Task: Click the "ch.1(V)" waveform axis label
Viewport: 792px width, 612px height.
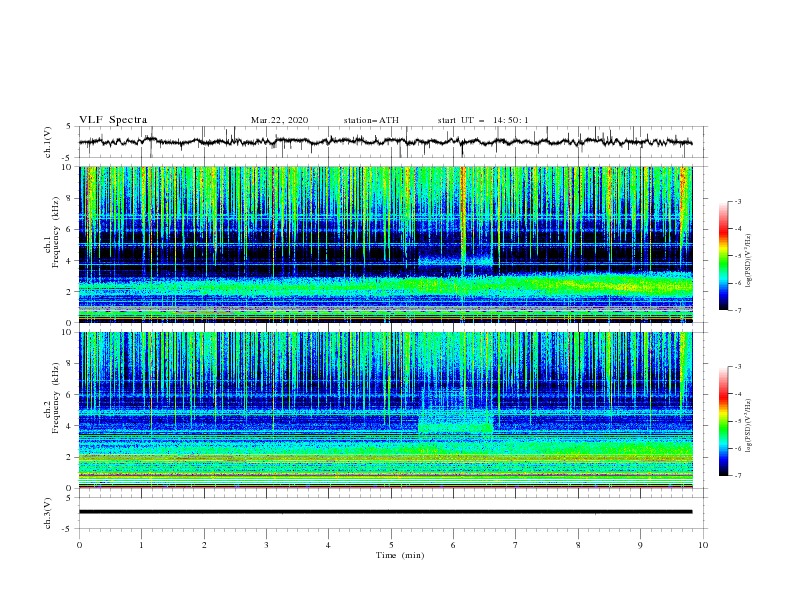Action: (48, 142)
